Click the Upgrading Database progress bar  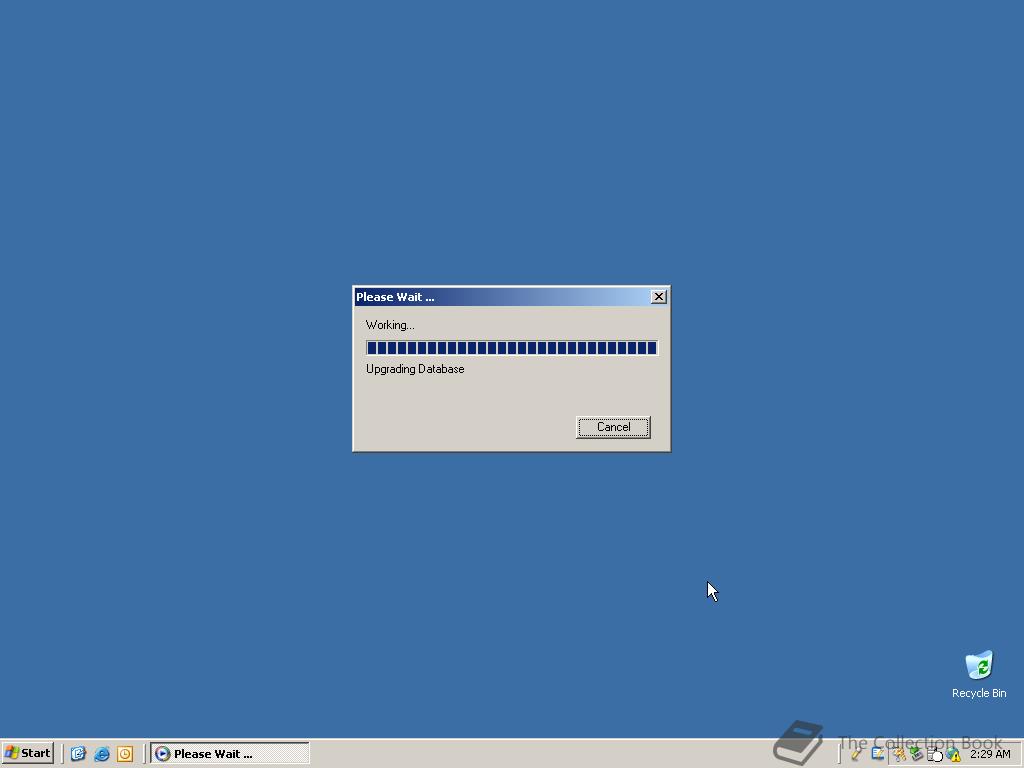coord(512,347)
